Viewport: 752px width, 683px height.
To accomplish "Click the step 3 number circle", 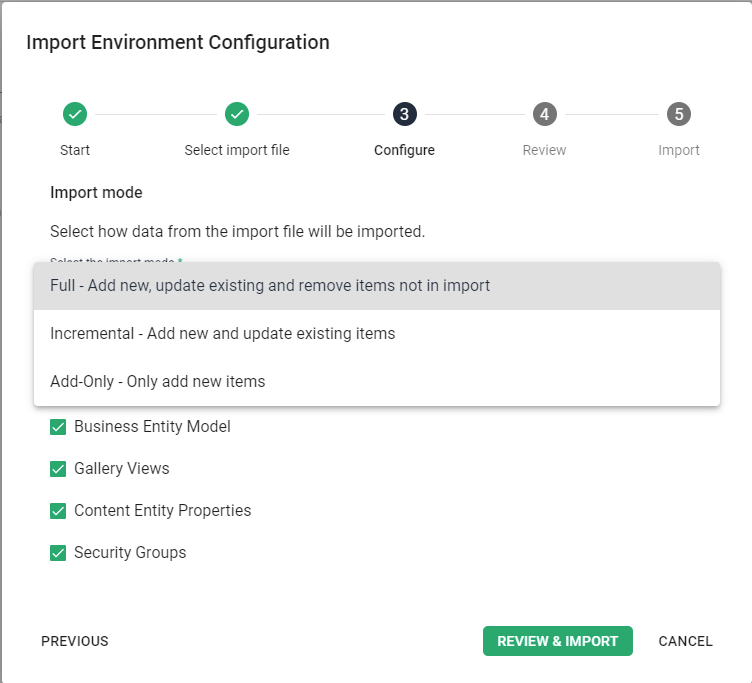I will pos(404,114).
